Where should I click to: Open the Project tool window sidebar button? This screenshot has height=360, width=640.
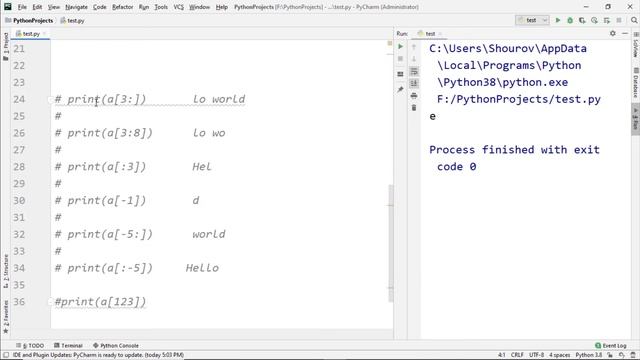6,46
